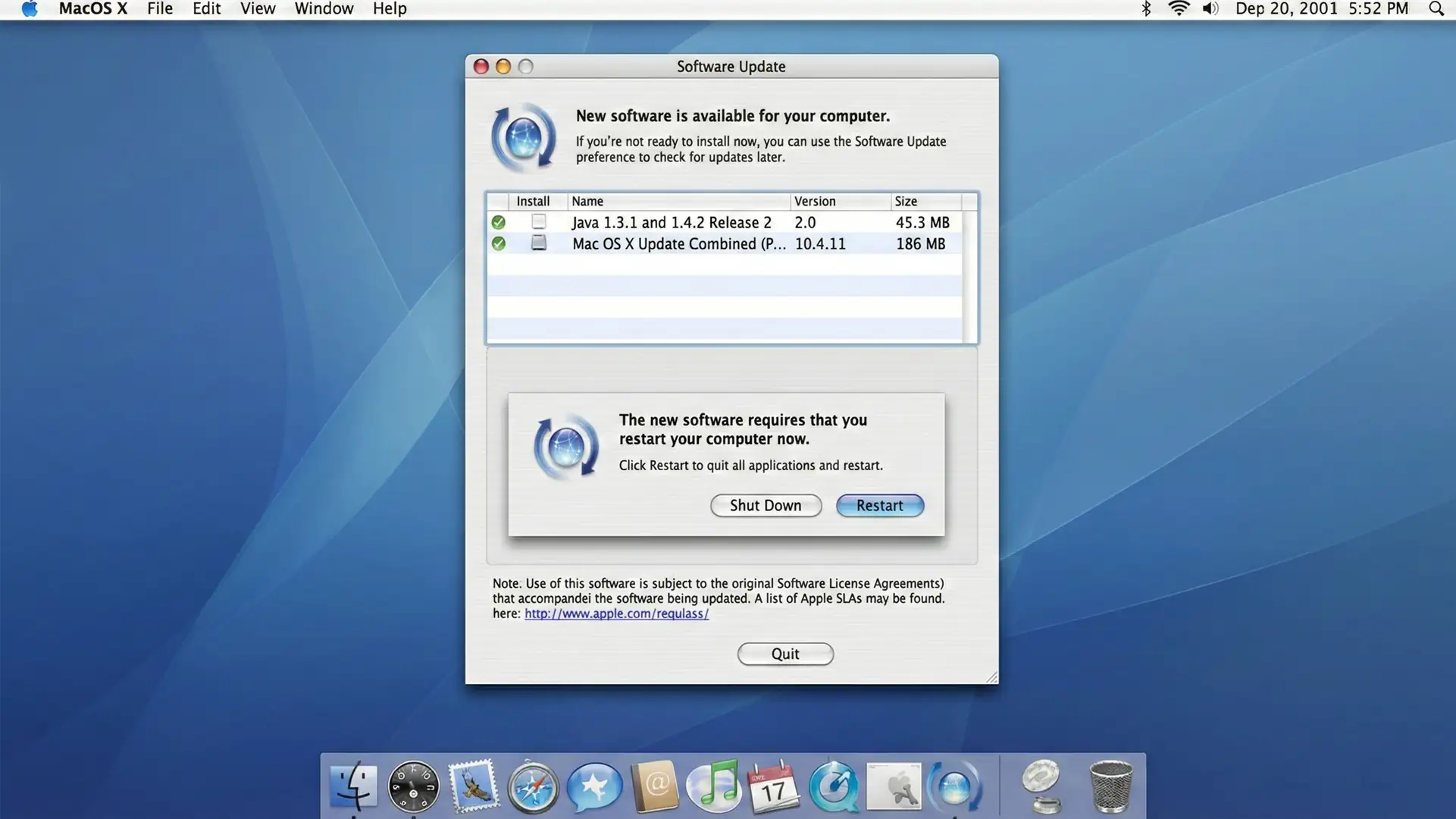Click the window resize grip corner
1456x819 pixels.
pyautogui.click(x=991, y=677)
